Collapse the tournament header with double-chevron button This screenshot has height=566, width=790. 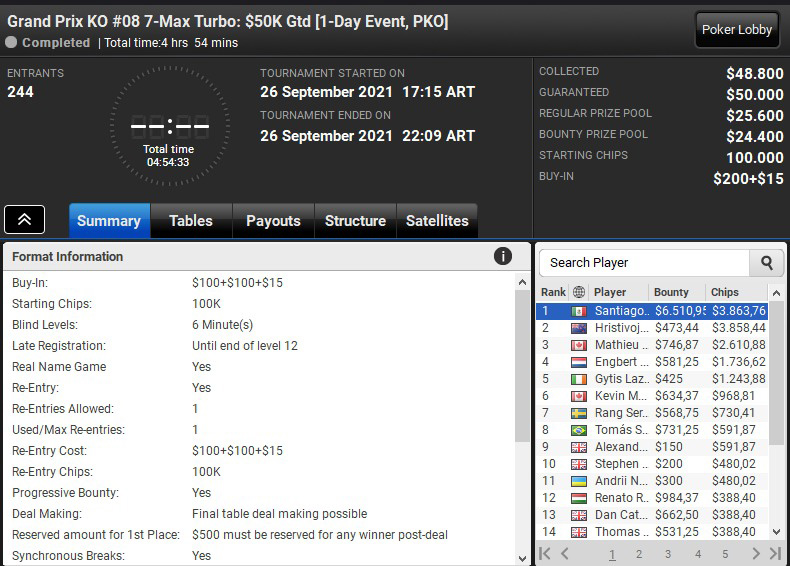(25, 220)
